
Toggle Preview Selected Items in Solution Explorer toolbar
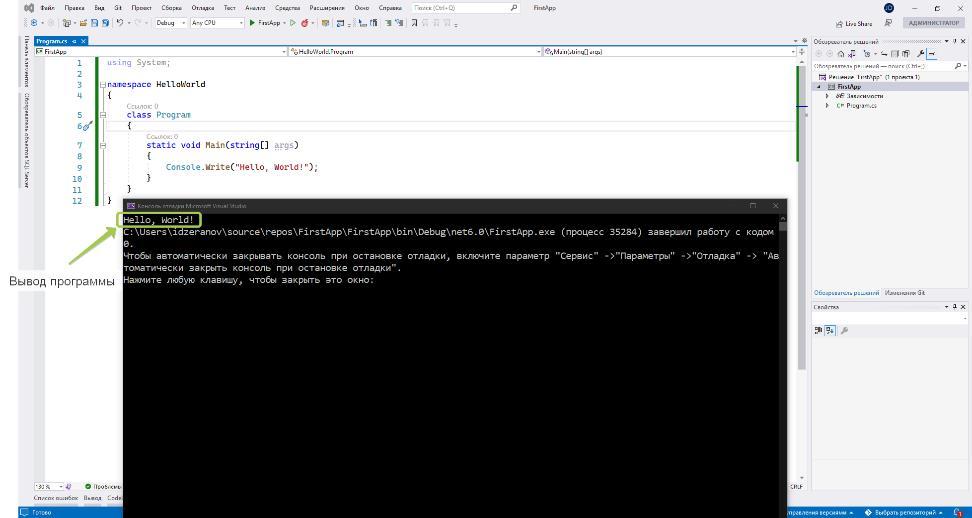(932, 54)
